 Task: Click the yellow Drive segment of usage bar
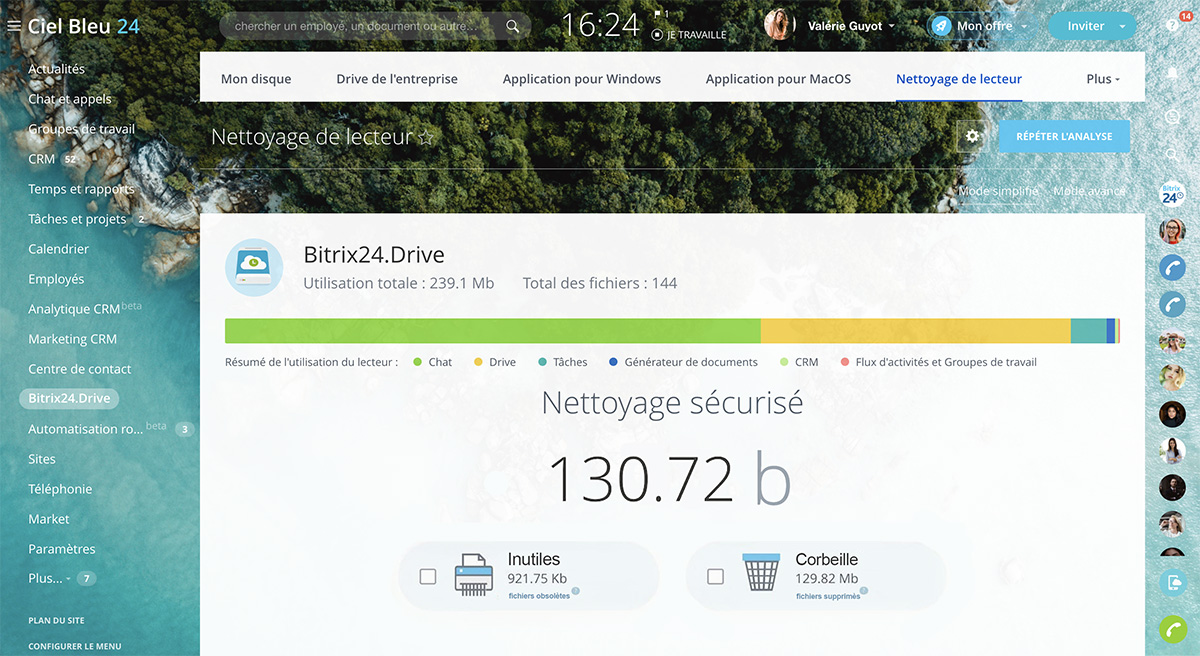915,331
